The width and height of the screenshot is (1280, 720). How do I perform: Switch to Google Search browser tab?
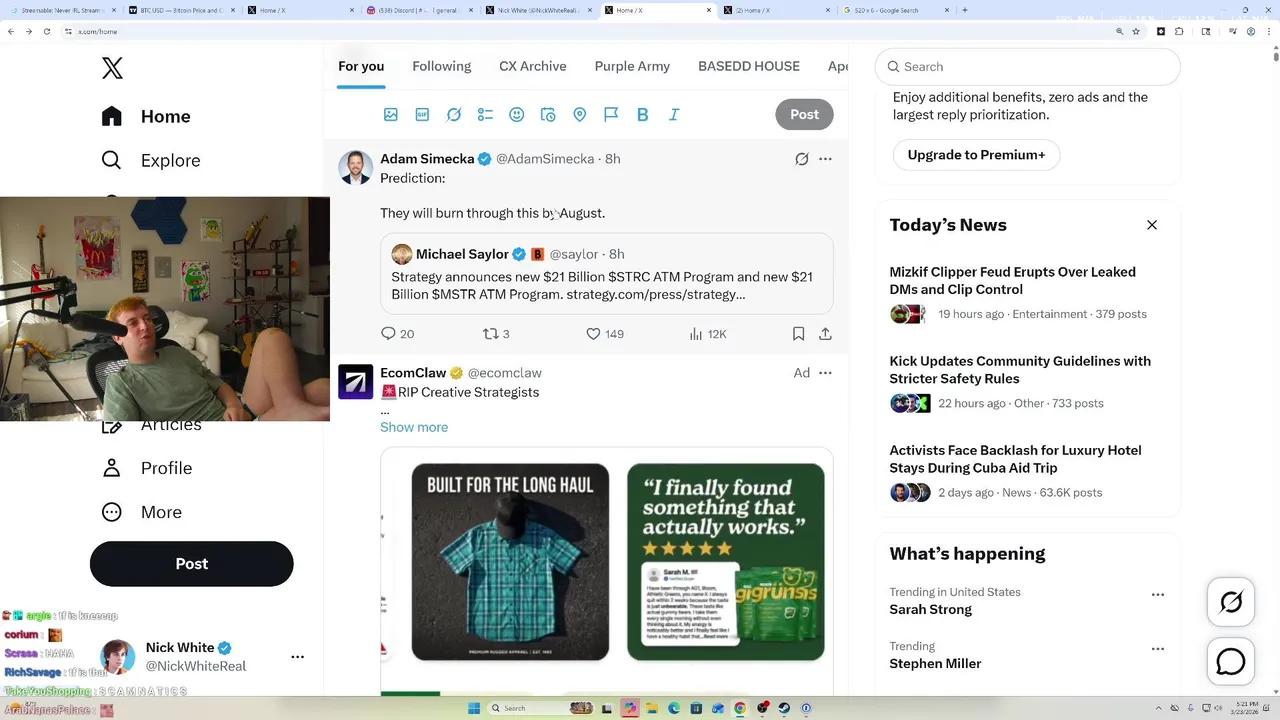pos(894,10)
